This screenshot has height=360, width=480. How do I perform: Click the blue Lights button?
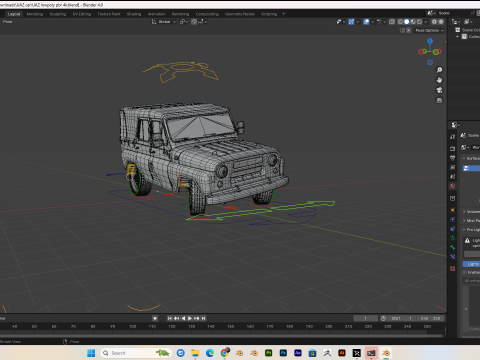point(471,264)
